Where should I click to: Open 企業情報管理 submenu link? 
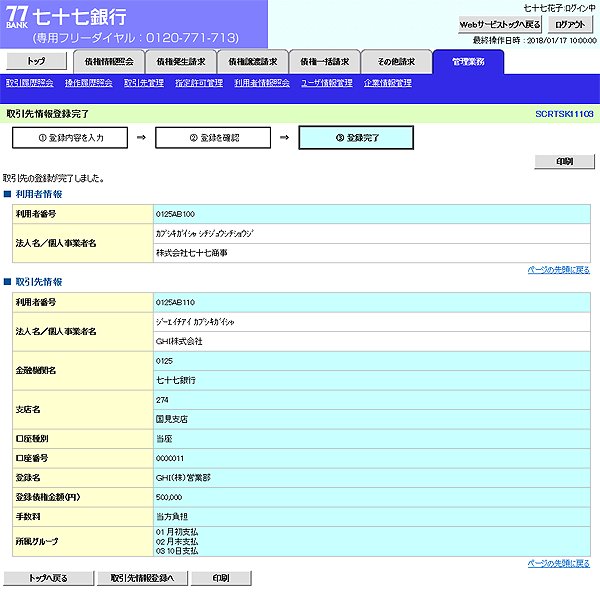point(388,83)
